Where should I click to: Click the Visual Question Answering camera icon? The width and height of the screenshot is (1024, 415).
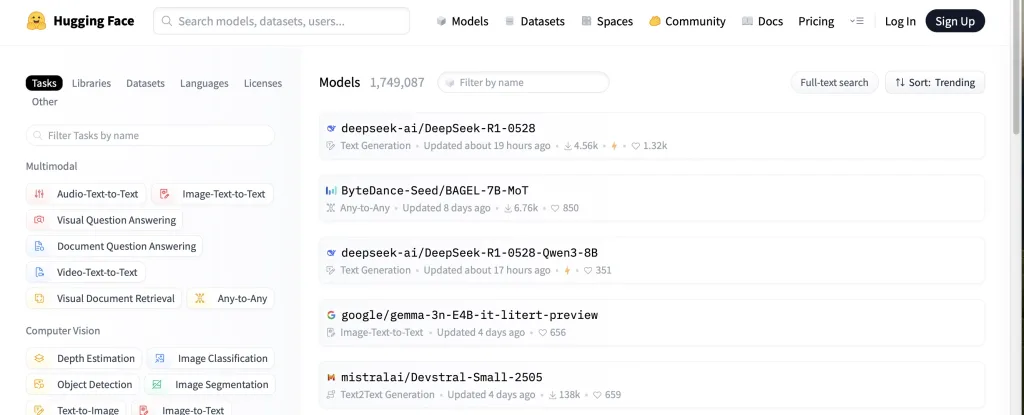coord(39,220)
